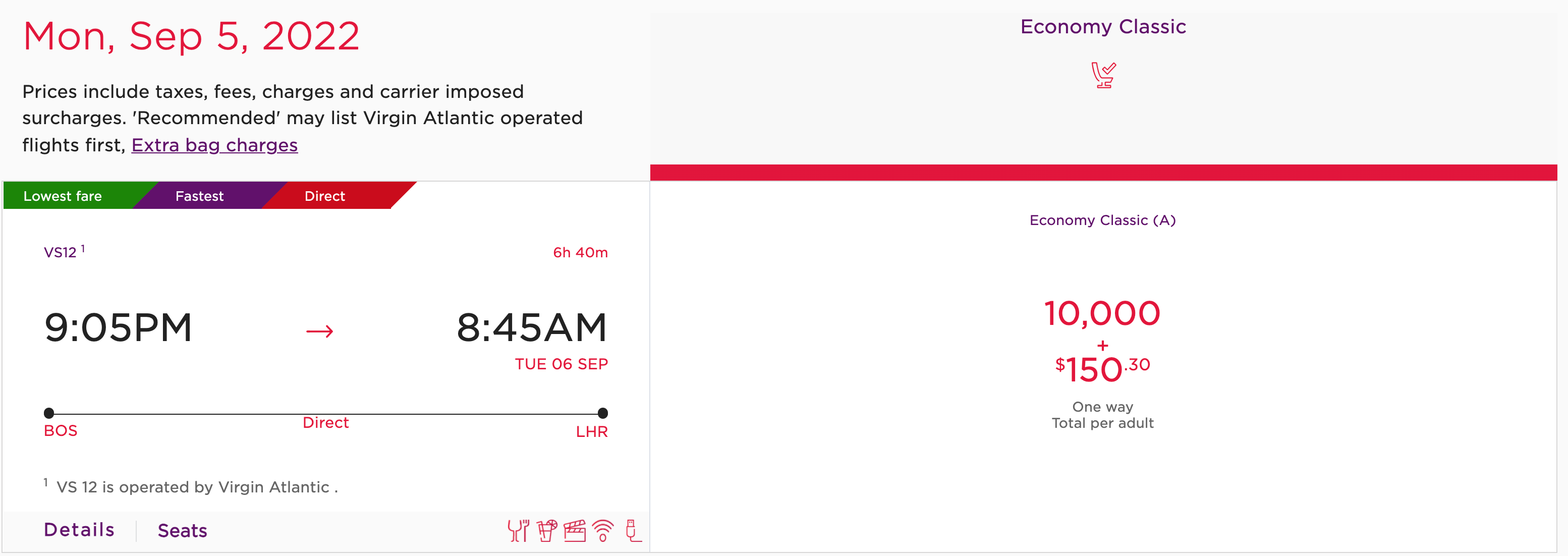
Task: Select the Lowest fare tag
Action: [63, 196]
